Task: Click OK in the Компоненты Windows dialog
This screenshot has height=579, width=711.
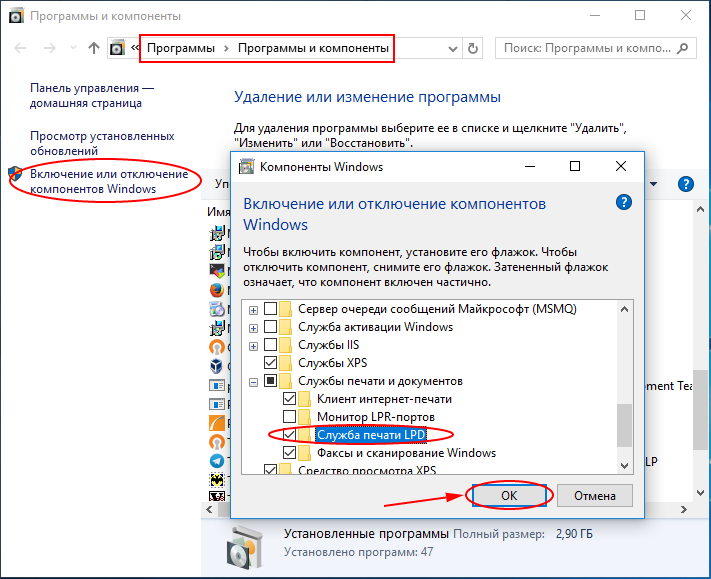Action: (x=509, y=496)
